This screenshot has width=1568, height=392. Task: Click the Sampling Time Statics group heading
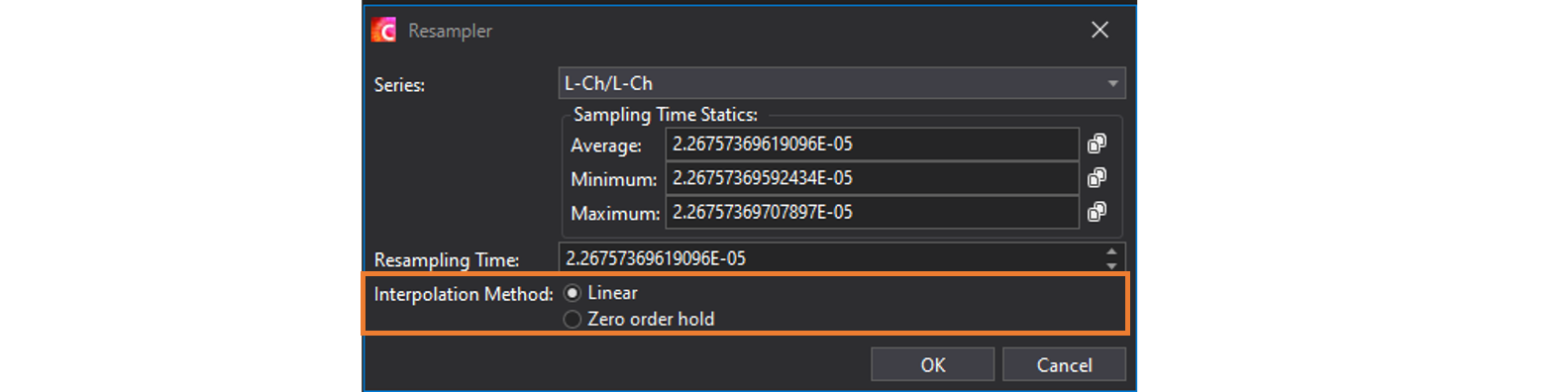point(666,115)
